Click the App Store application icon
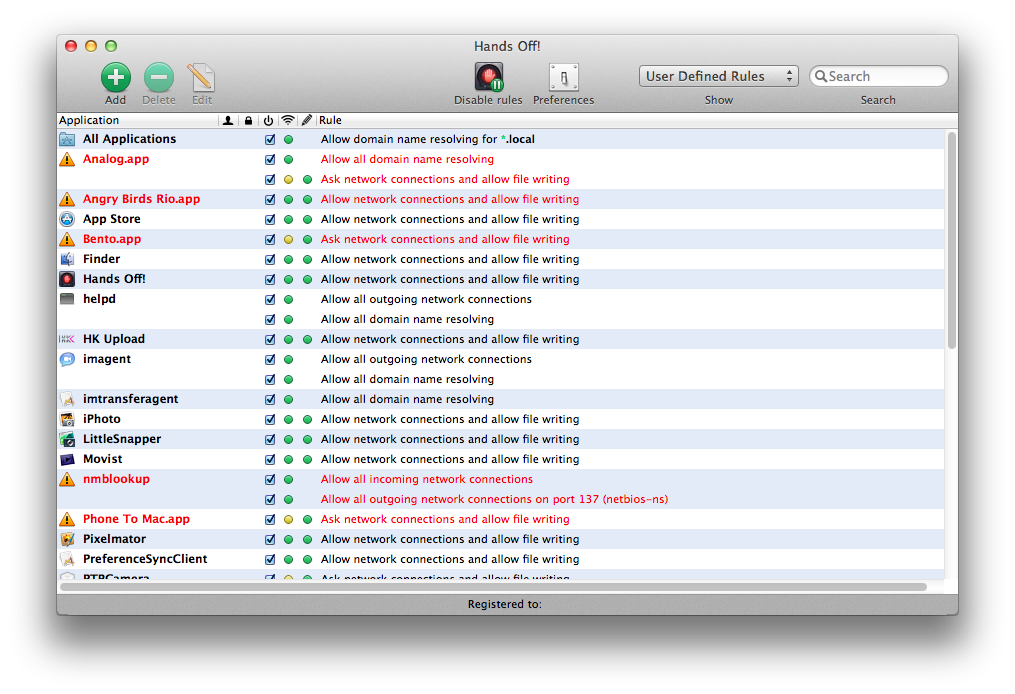 67,219
